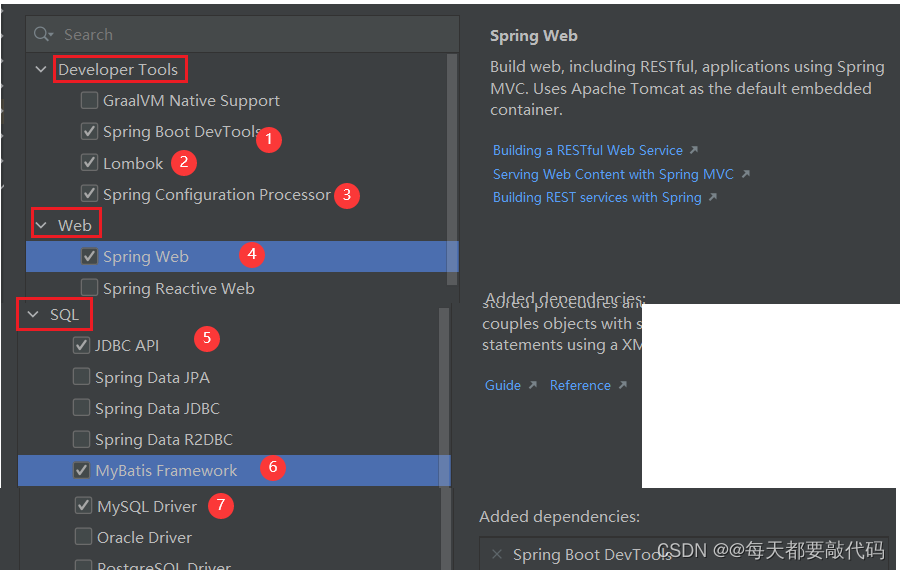Viewport: 900px width, 570px height.
Task: Select the Lombok row text
Action: click(133, 164)
